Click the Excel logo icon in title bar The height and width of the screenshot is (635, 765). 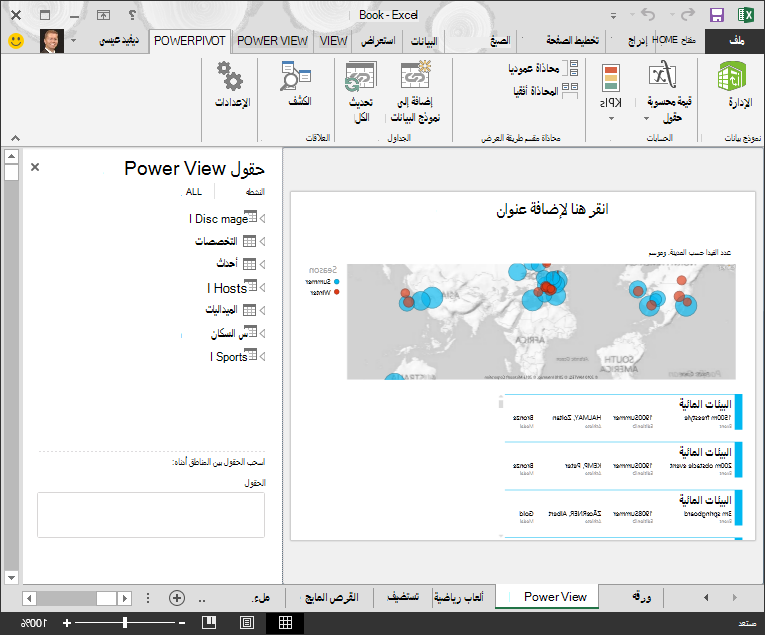pyautogui.click(x=745, y=15)
